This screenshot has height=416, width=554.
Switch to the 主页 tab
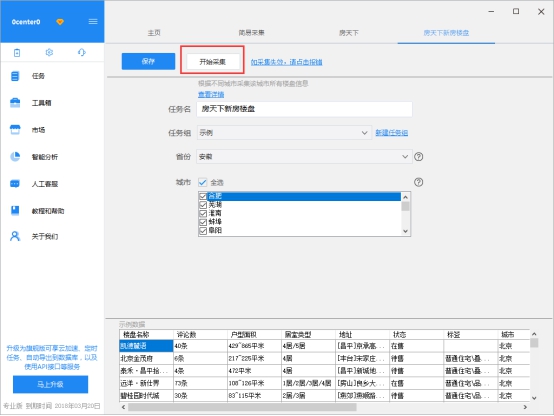click(154, 33)
